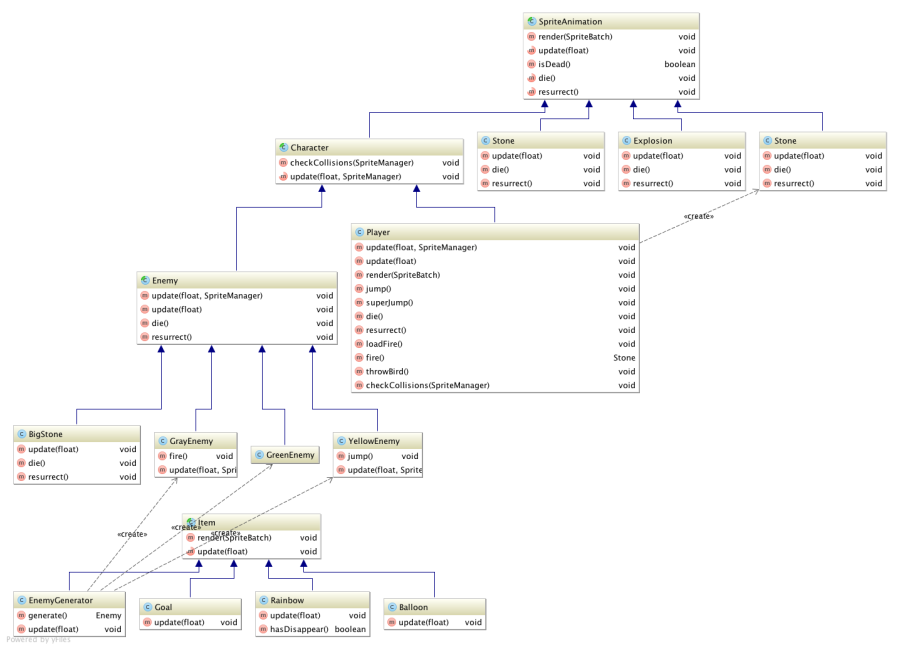This screenshot has width=900, height=649.
Task: Click the method icon beside loadFire()
Action: pos(359,344)
